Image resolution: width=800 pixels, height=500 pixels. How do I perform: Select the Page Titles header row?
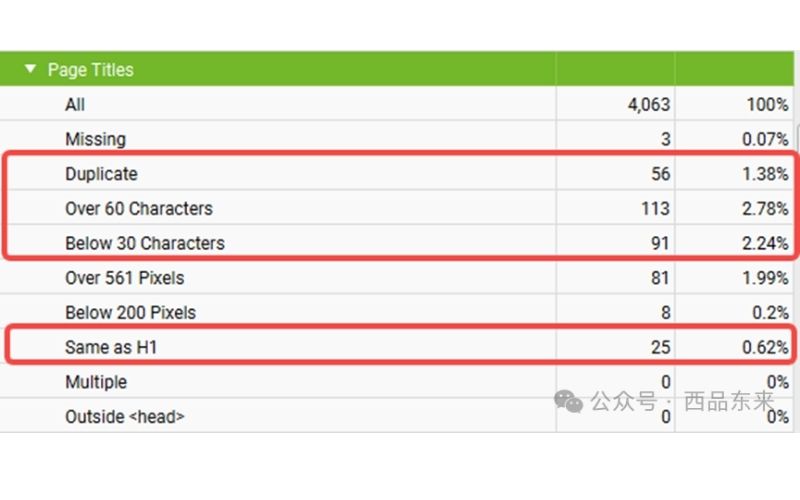(x=396, y=68)
